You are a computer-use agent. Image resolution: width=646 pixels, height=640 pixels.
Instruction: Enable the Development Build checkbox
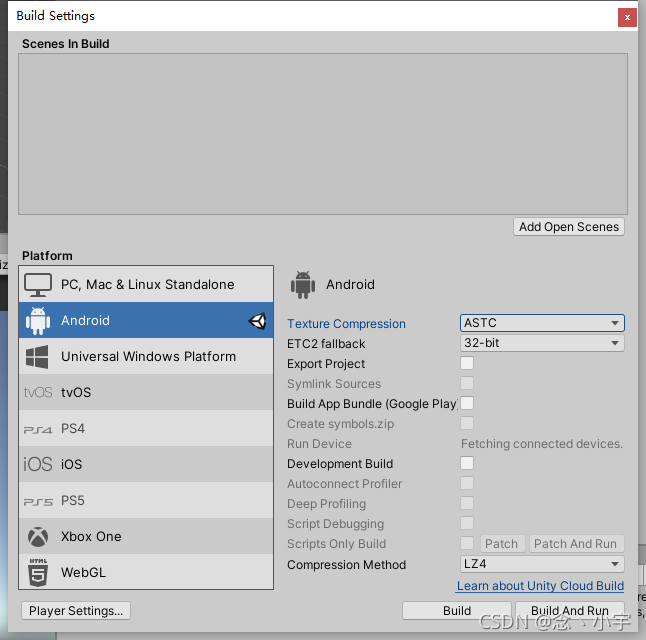point(467,463)
